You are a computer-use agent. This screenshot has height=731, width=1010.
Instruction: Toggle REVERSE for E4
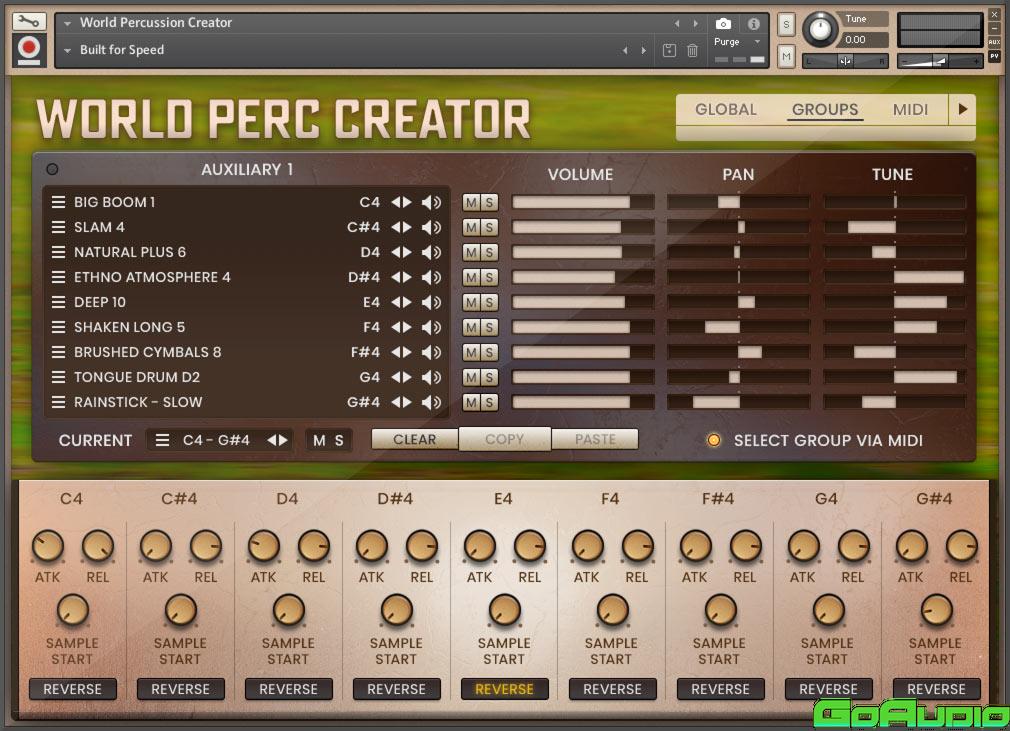[504, 689]
